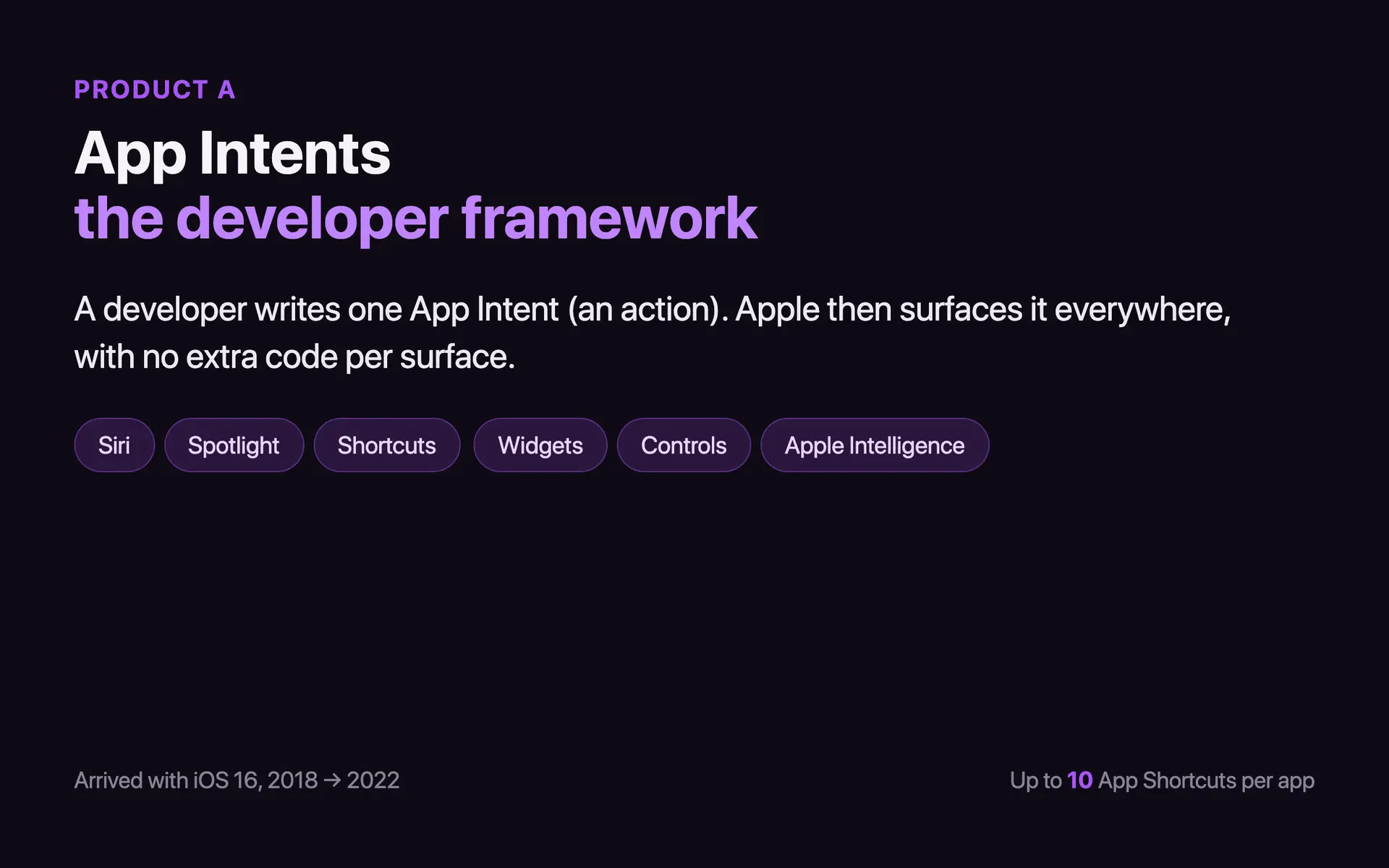Click the "A developer writes one App Intent" paragraph
Viewport: 1389px width, 868px height.
[653, 333]
